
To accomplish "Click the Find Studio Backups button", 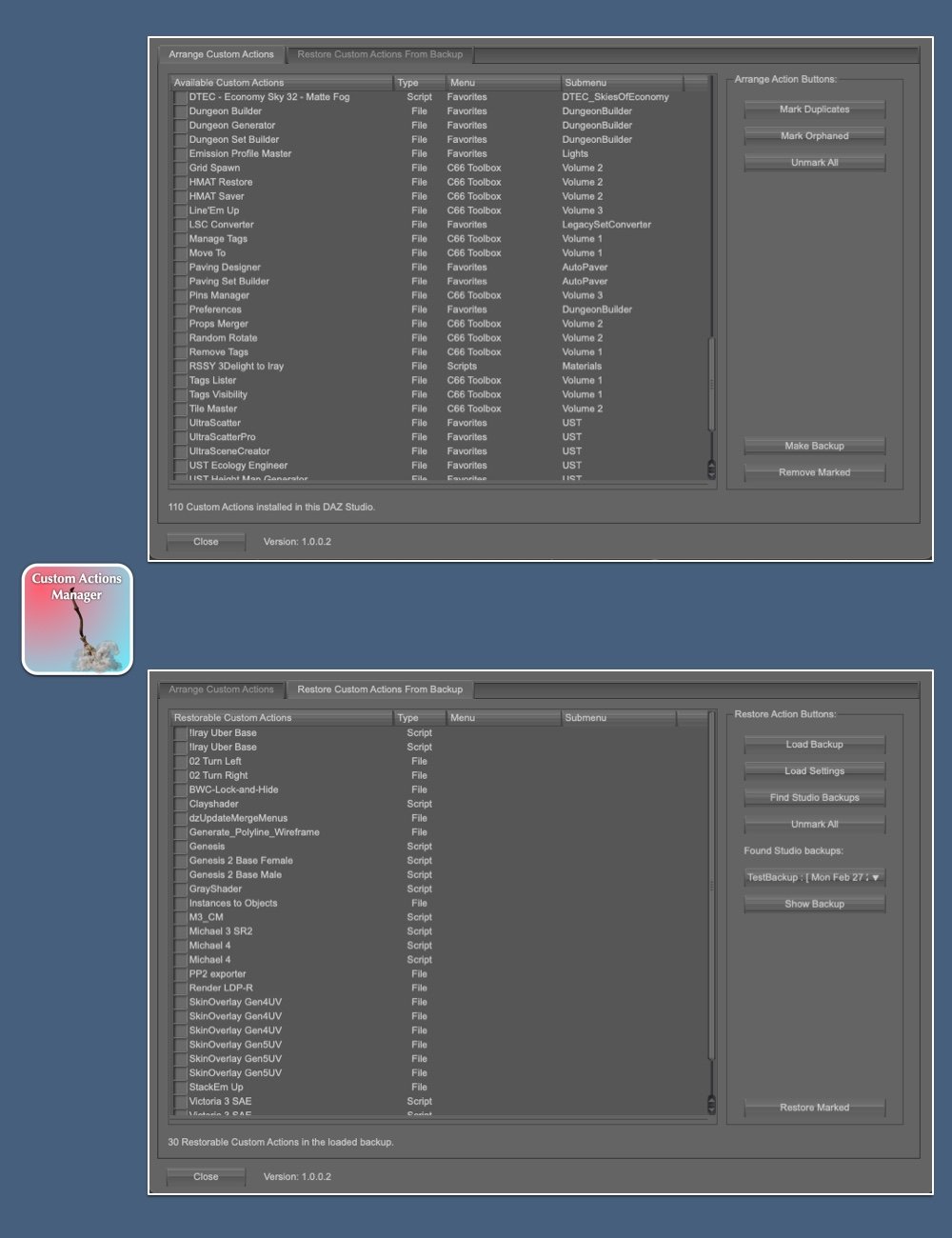I will (x=814, y=797).
